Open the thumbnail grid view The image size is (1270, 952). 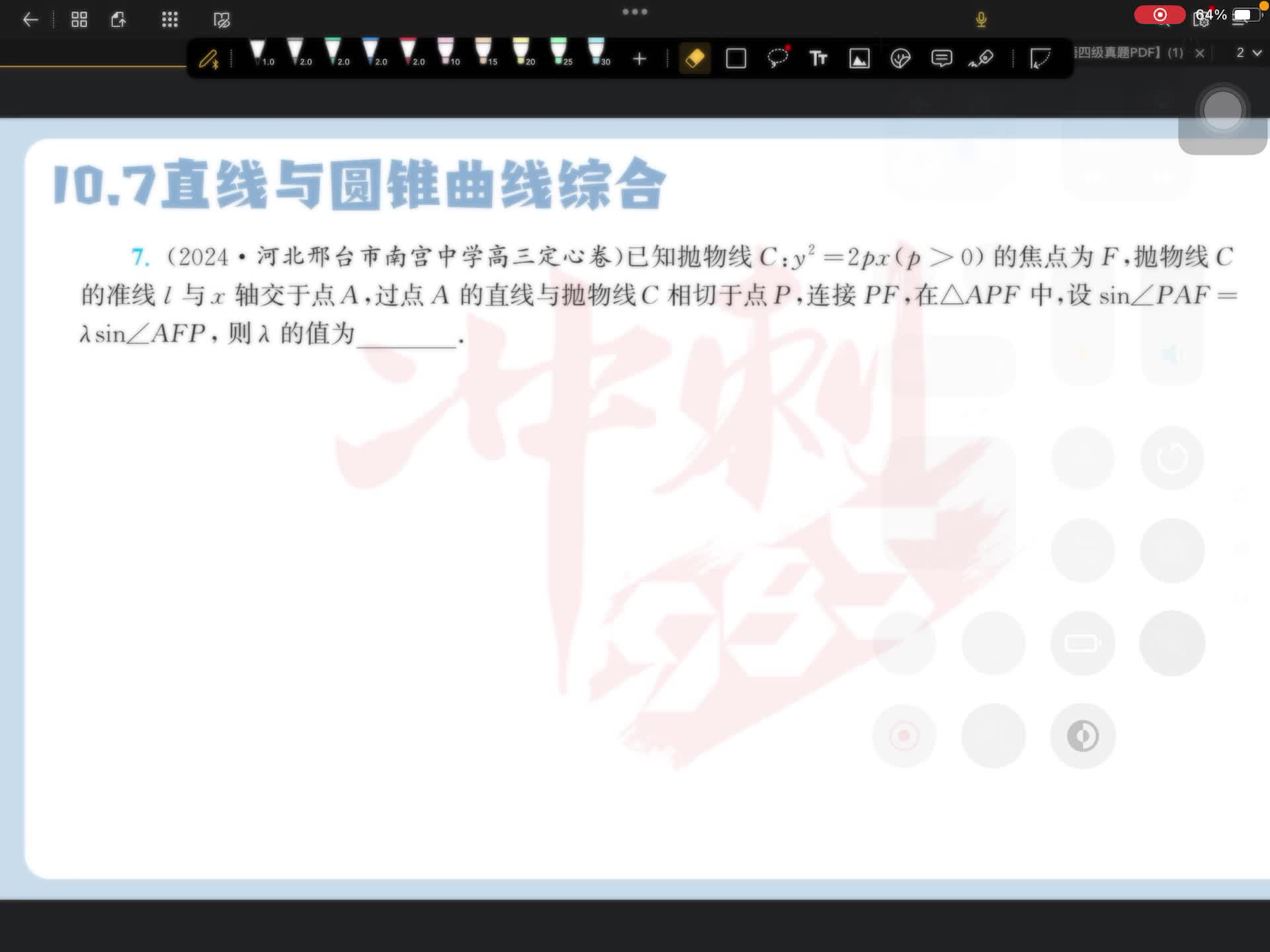(79, 20)
